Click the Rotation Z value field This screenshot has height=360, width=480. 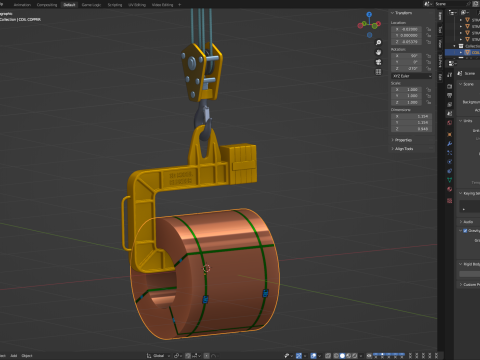pos(407,68)
